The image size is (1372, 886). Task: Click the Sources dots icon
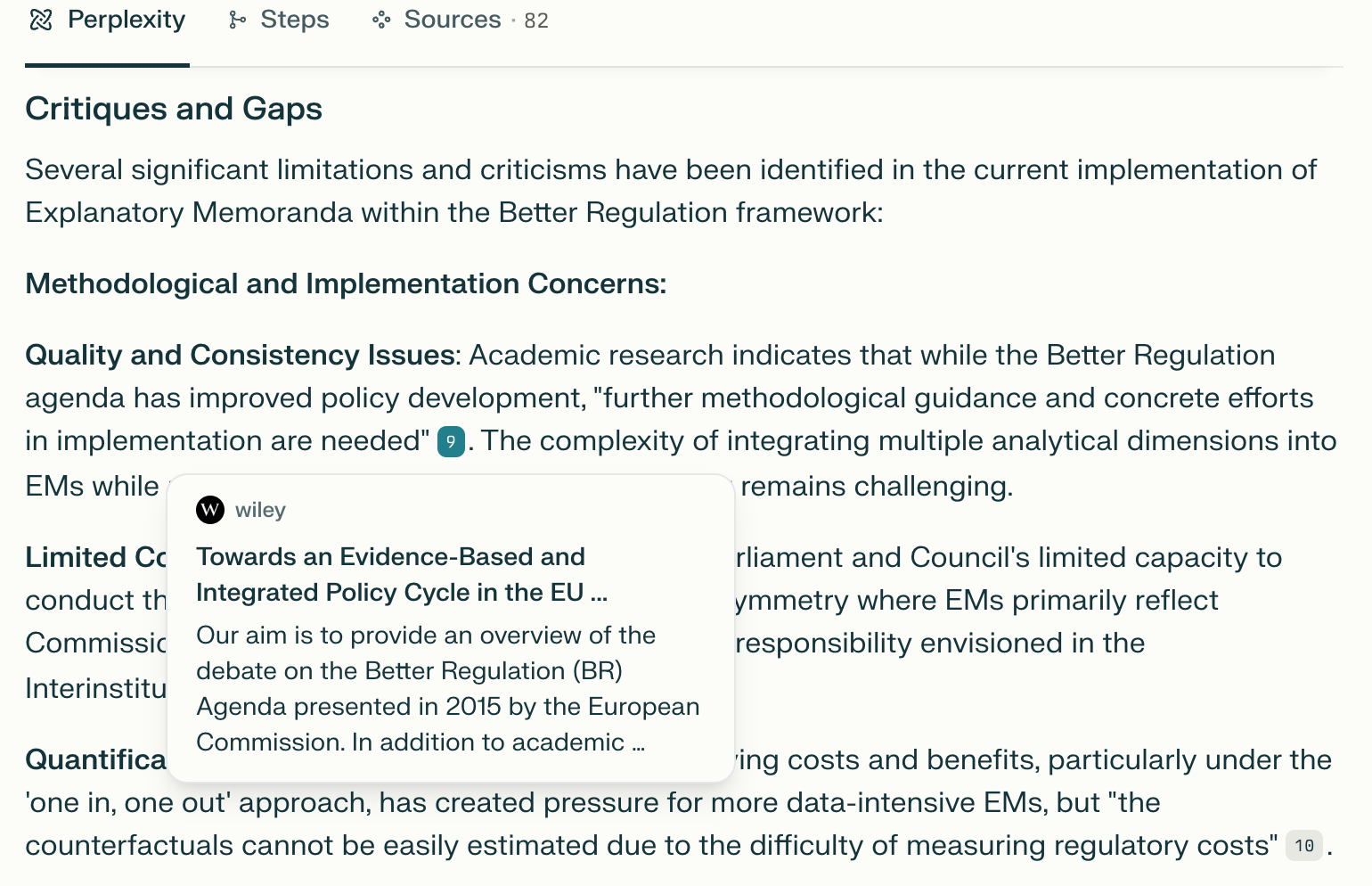381,20
